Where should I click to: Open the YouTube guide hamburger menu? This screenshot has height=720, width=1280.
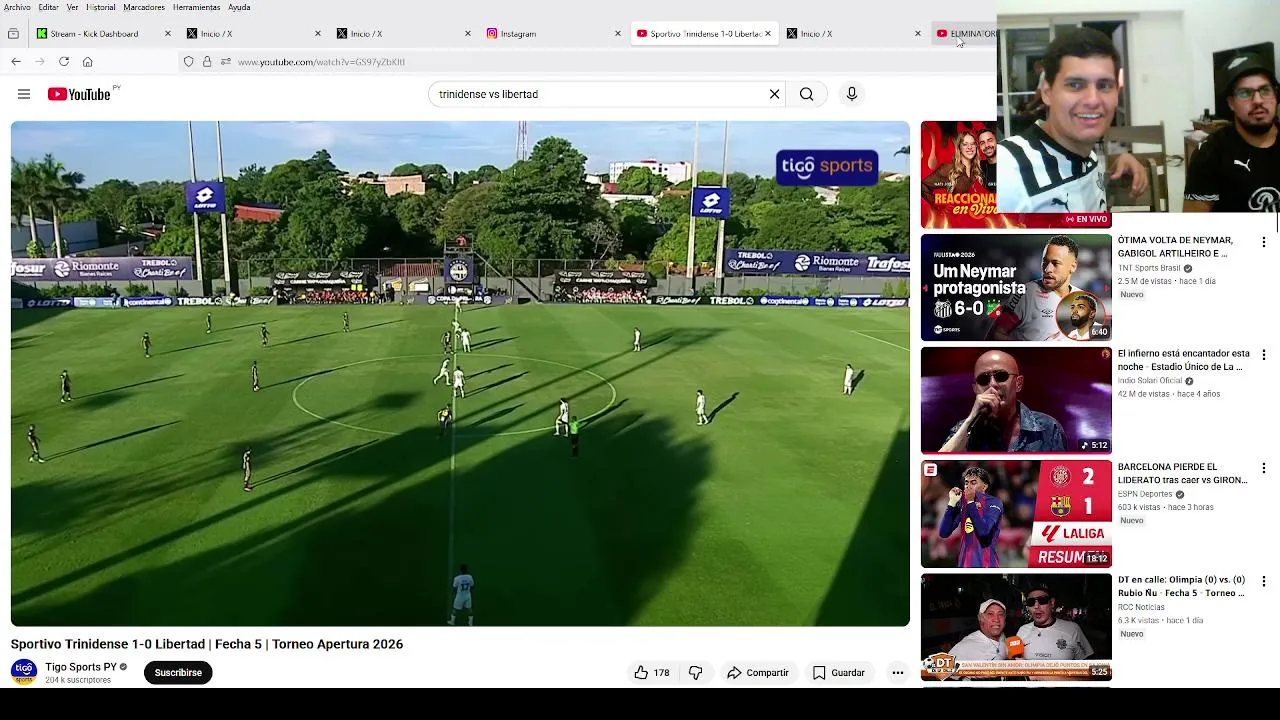tap(24, 94)
